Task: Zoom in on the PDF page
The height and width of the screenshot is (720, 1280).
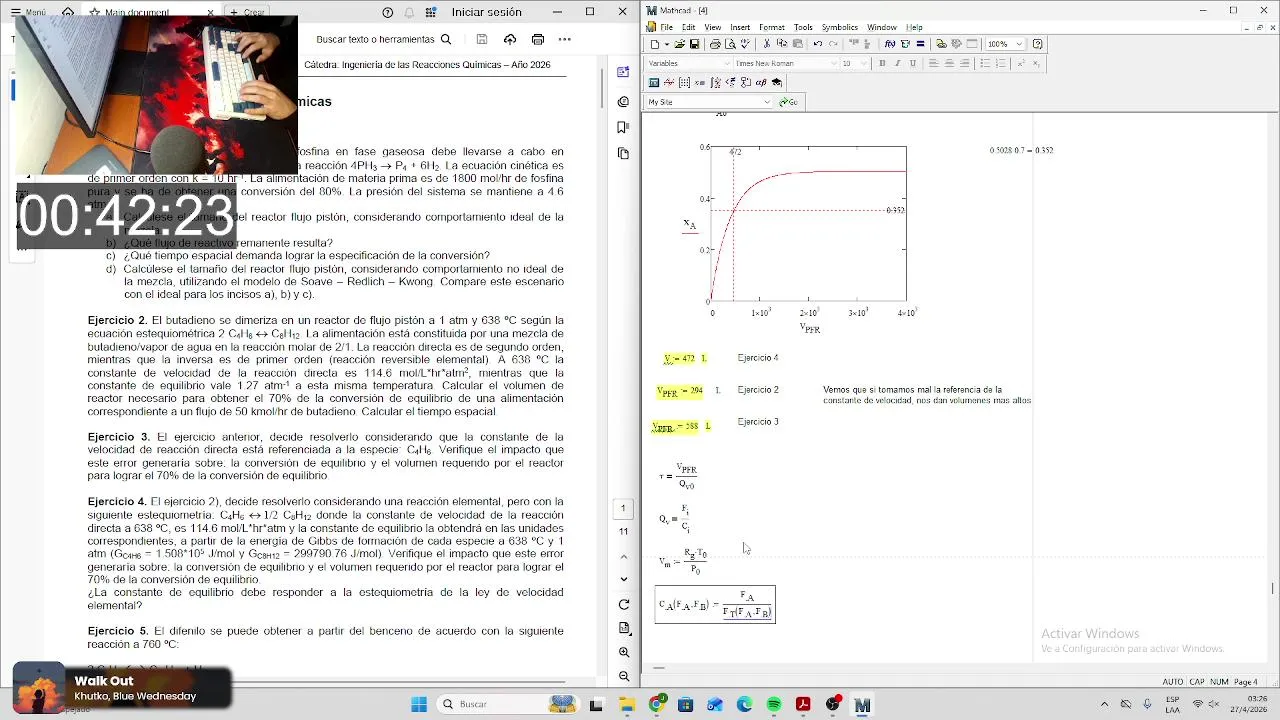Action: (624, 652)
